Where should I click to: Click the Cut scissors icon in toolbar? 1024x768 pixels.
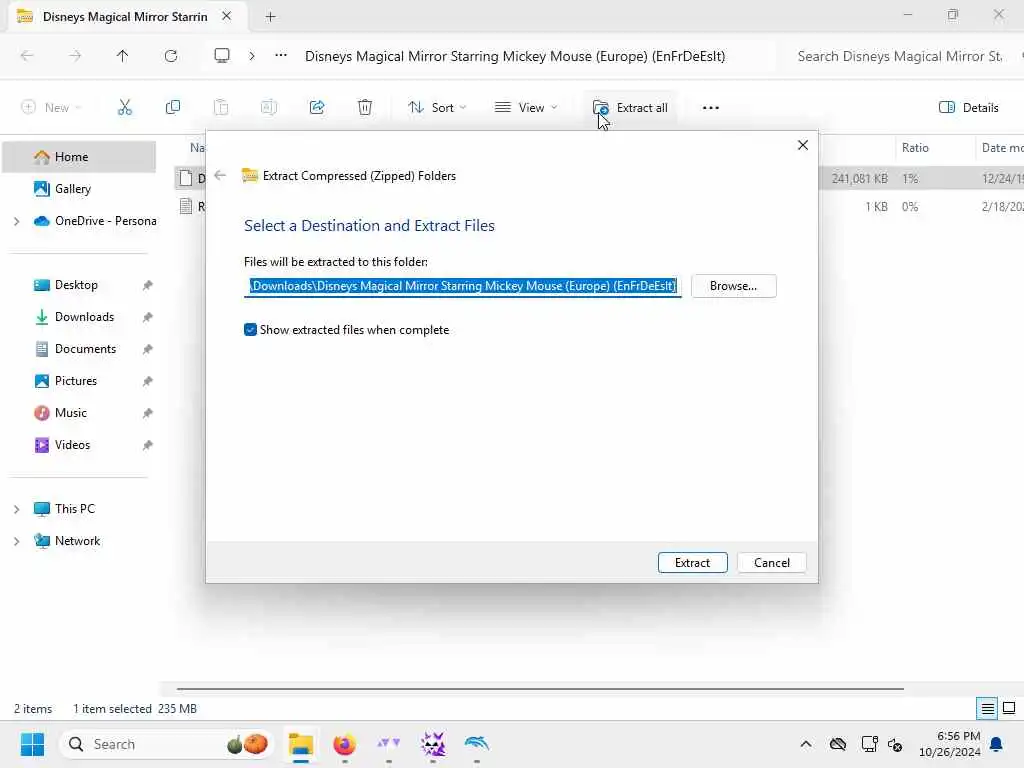pyautogui.click(x=124, y=107)
